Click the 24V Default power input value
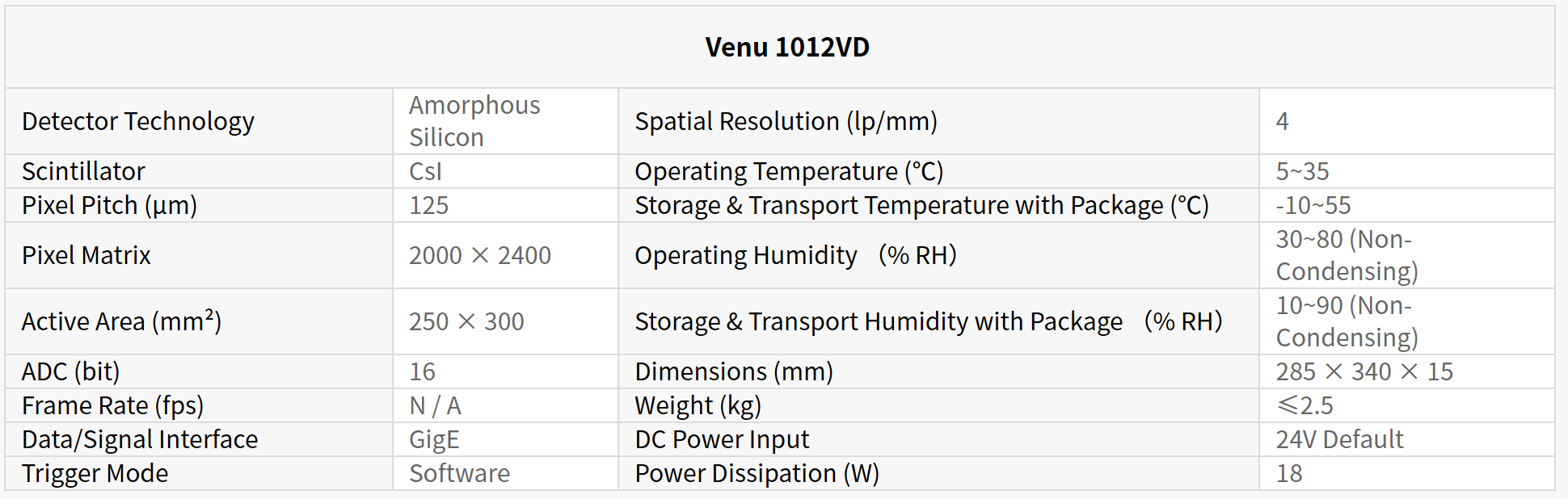This screenshot has width=1568, height=499. pos(1339,440)
